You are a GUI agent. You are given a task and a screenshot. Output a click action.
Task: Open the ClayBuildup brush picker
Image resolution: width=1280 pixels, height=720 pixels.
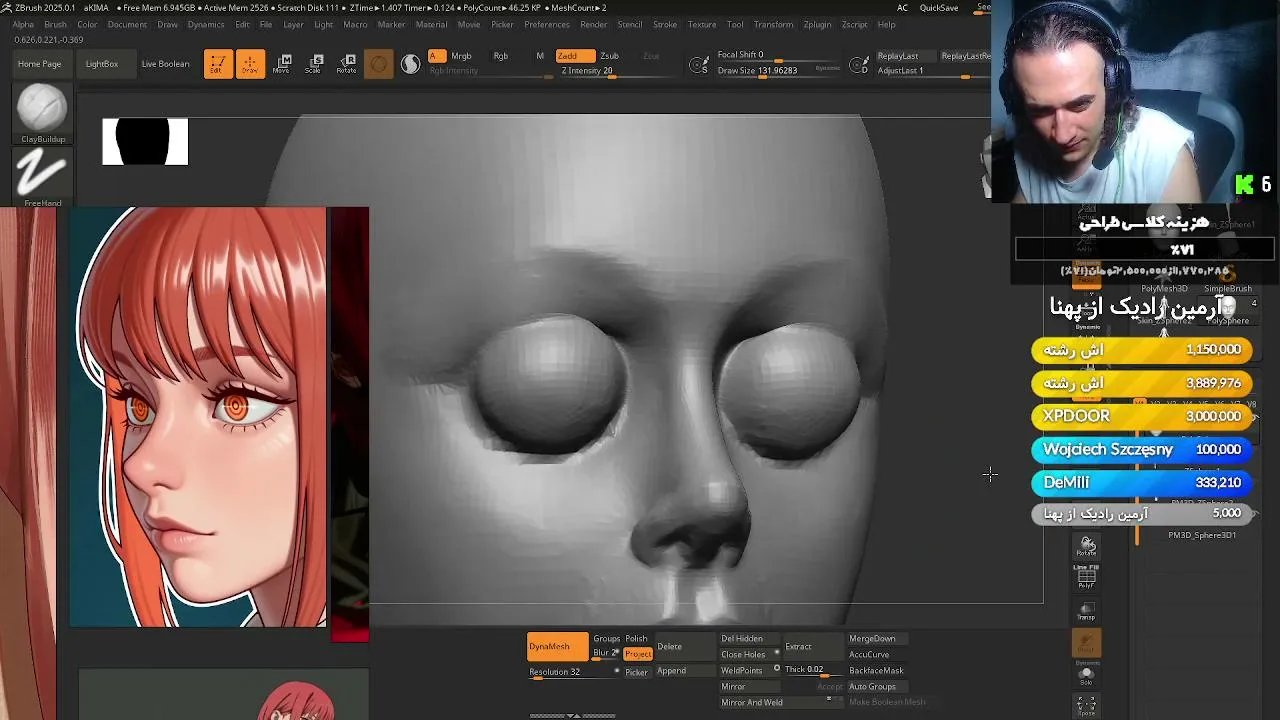point(42,112)
